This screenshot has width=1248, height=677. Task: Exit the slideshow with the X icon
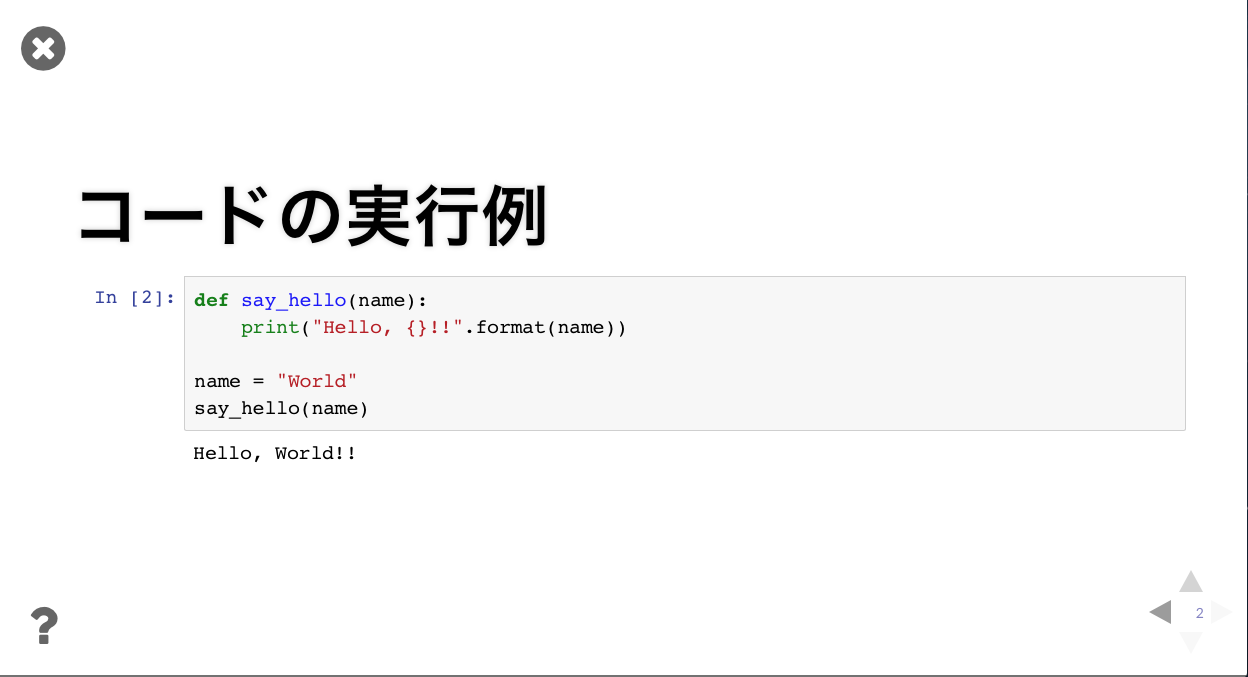43,49
